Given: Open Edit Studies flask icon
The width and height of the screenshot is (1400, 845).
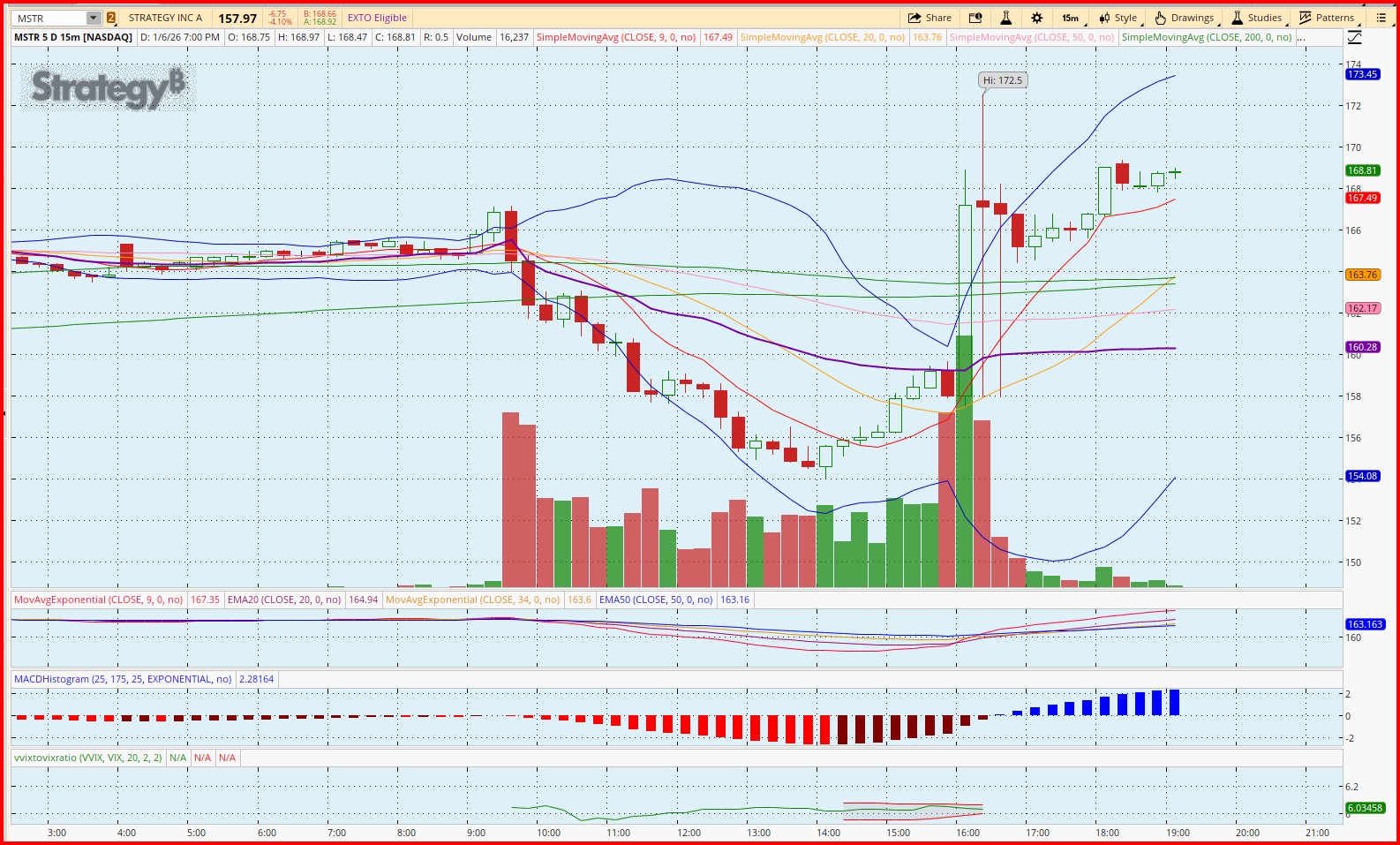Looking at the screenshot, I should (x=1005, y=18).
